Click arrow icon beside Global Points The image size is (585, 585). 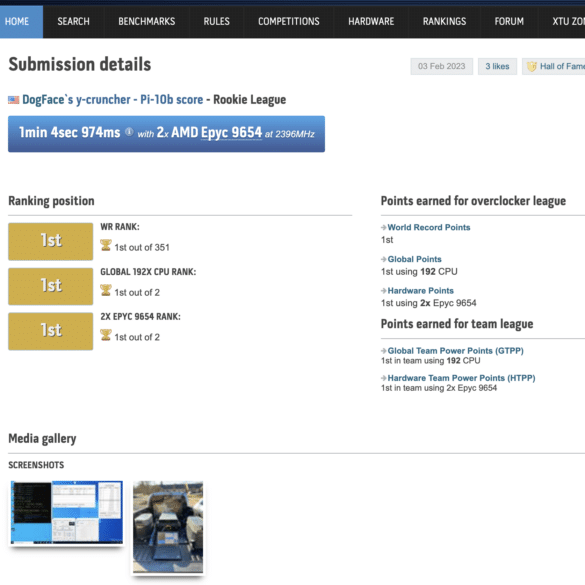click(x=384, y=259)
